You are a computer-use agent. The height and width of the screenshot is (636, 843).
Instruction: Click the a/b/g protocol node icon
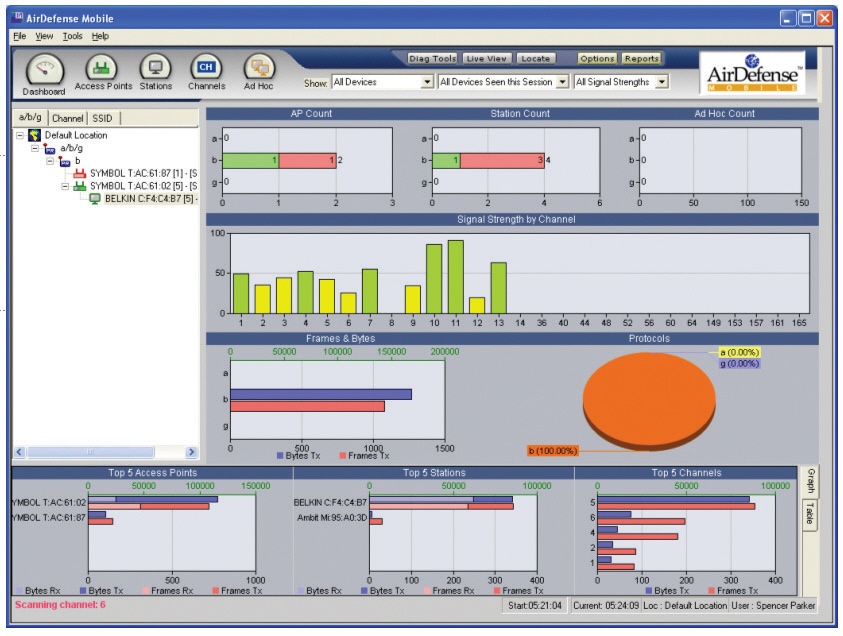(x=49, y=148)
